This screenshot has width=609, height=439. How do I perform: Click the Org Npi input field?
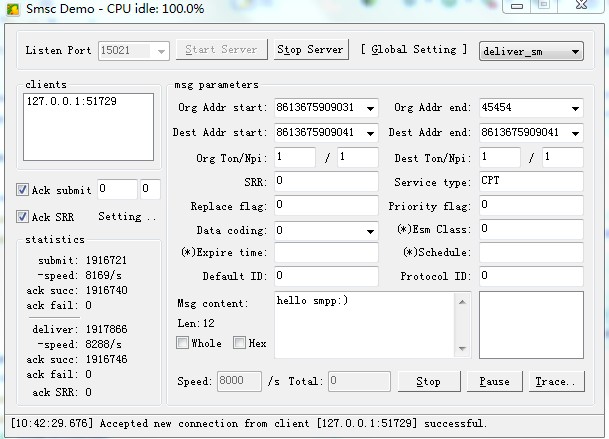coord(358,157)
